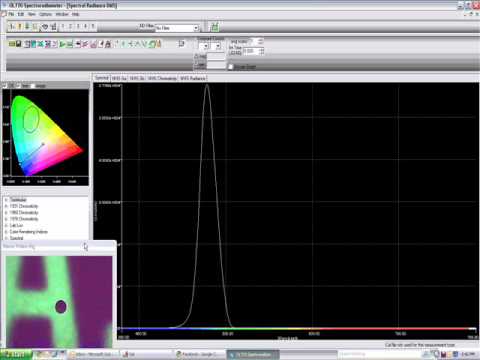Toggle first checkbox above the chromaticity diagram
Image resolution: width=480 pixels, height=360 pixels.
[x=4, y=86]
